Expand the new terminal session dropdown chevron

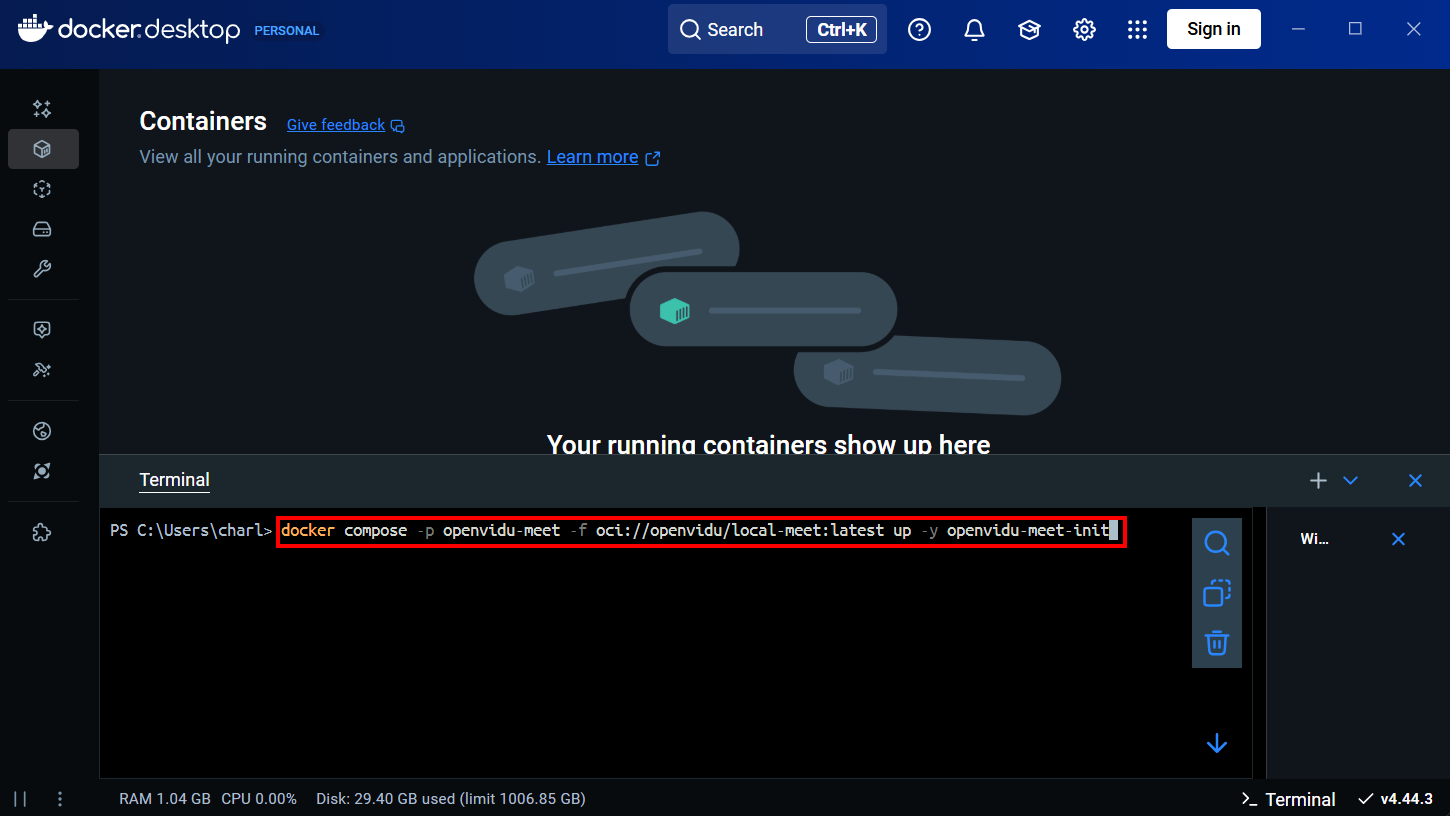click(x=1350, y=481)
